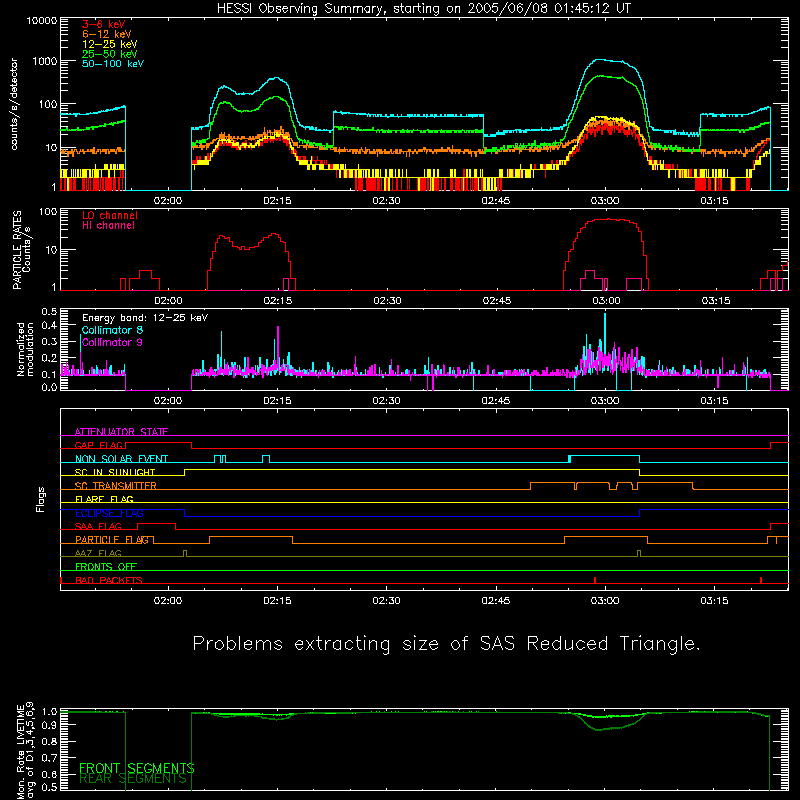
Task: Select the FRONT SEGMENTS legend label
Action: point(137,768)
